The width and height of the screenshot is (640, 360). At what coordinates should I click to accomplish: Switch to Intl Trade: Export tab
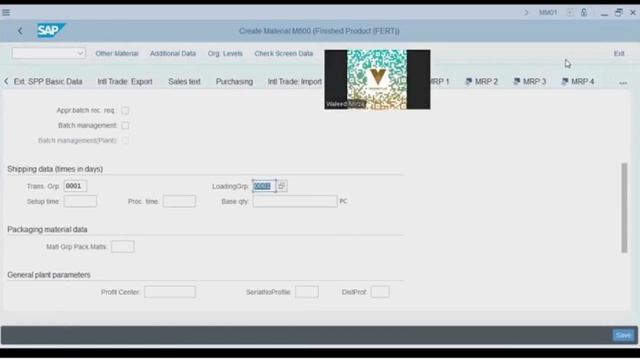[x=125, y=82]
